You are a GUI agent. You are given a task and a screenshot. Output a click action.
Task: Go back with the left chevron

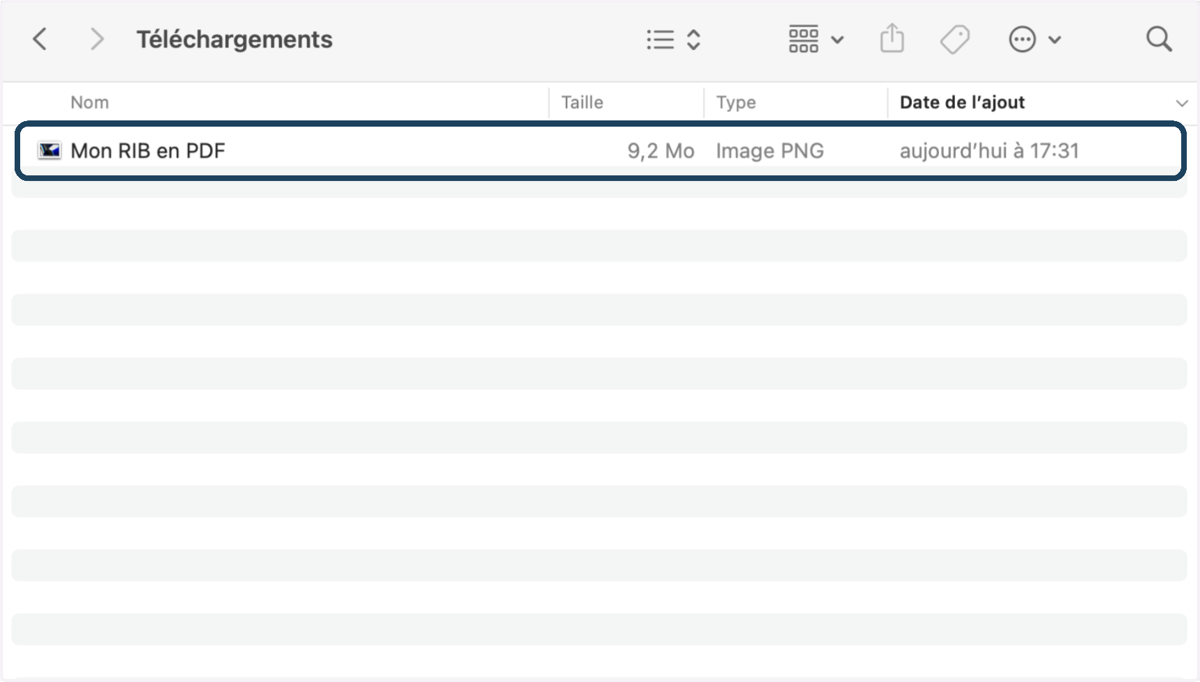[x=40, y=40]
